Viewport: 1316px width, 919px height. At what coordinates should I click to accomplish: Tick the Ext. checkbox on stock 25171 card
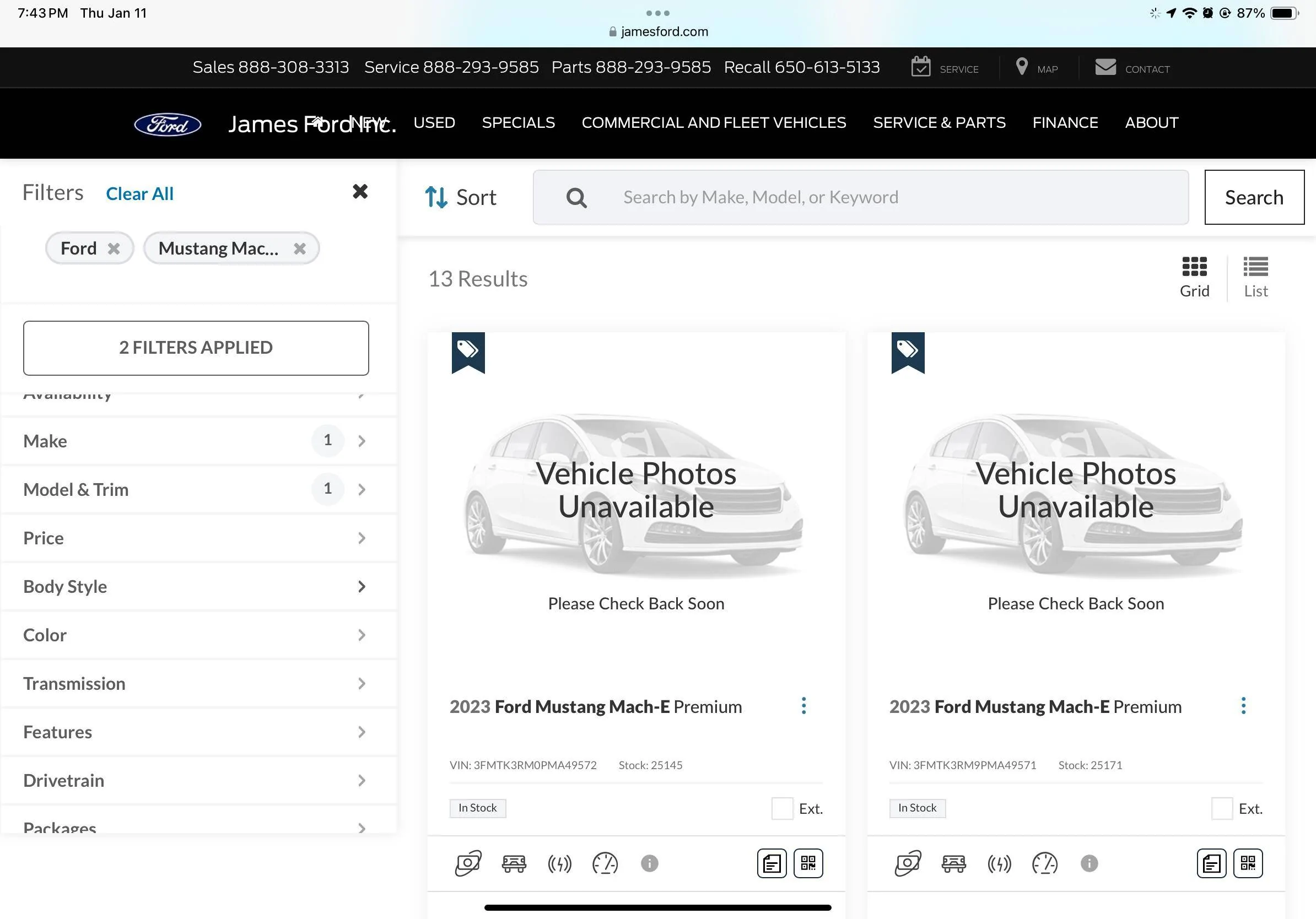click(1222, 808)
